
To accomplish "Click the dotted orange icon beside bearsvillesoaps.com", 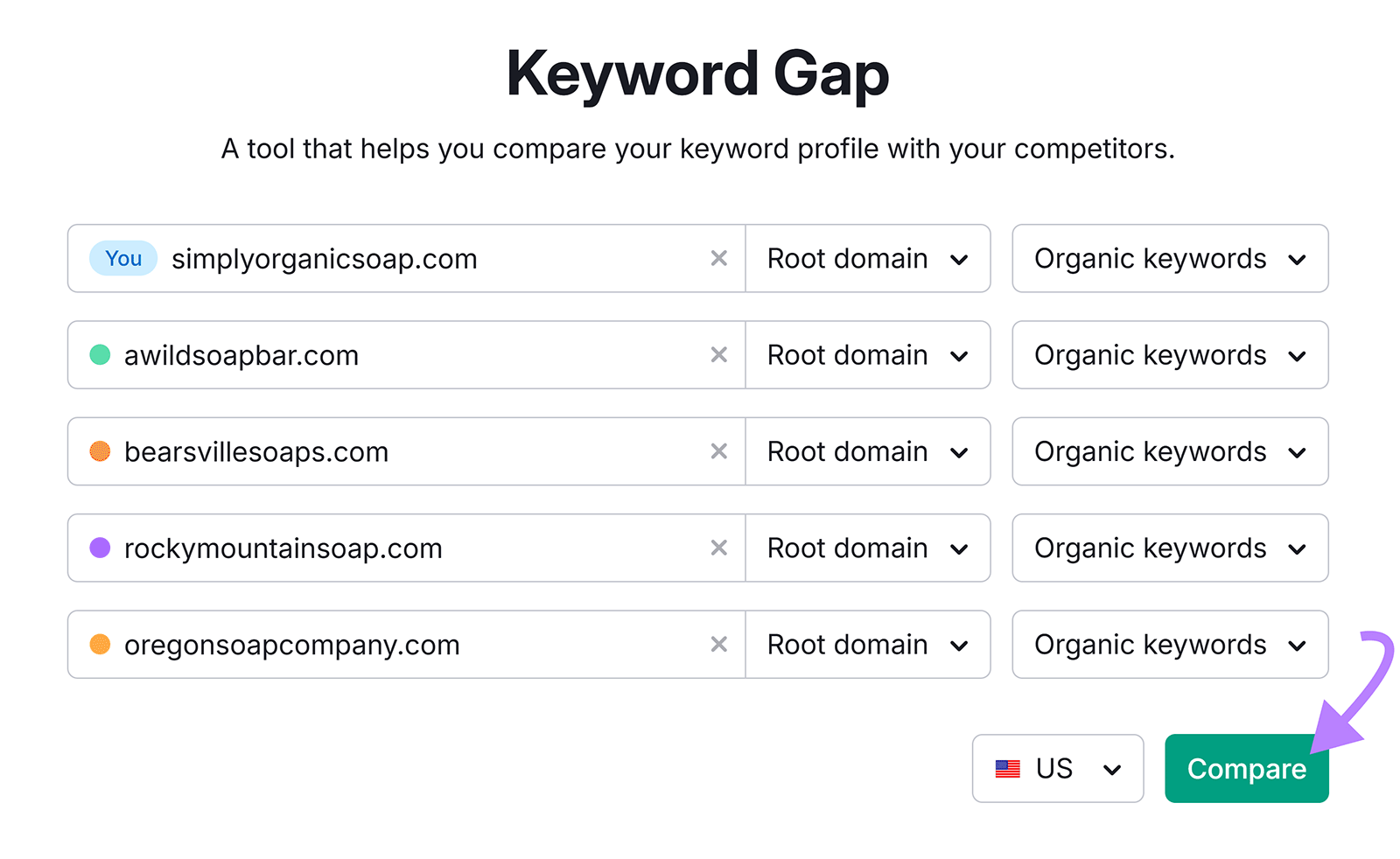I will 100,451.
